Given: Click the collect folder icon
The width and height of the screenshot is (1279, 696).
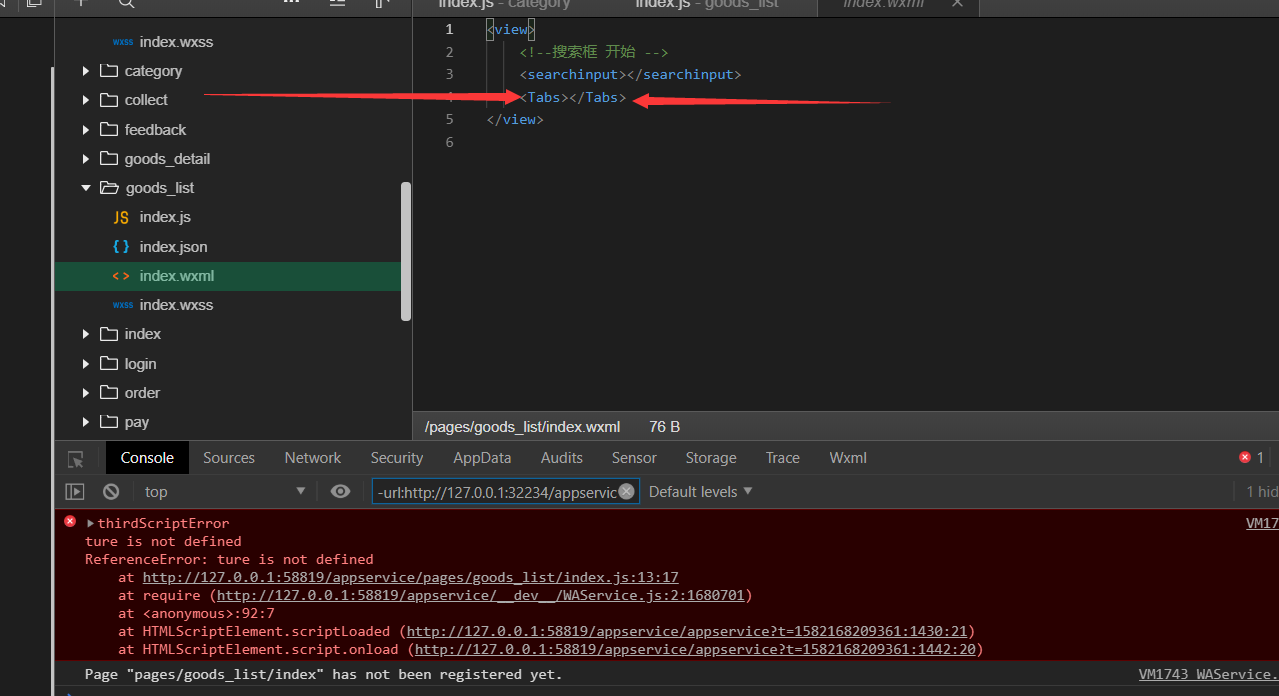Looking at the screenshot, I should 109,100.
